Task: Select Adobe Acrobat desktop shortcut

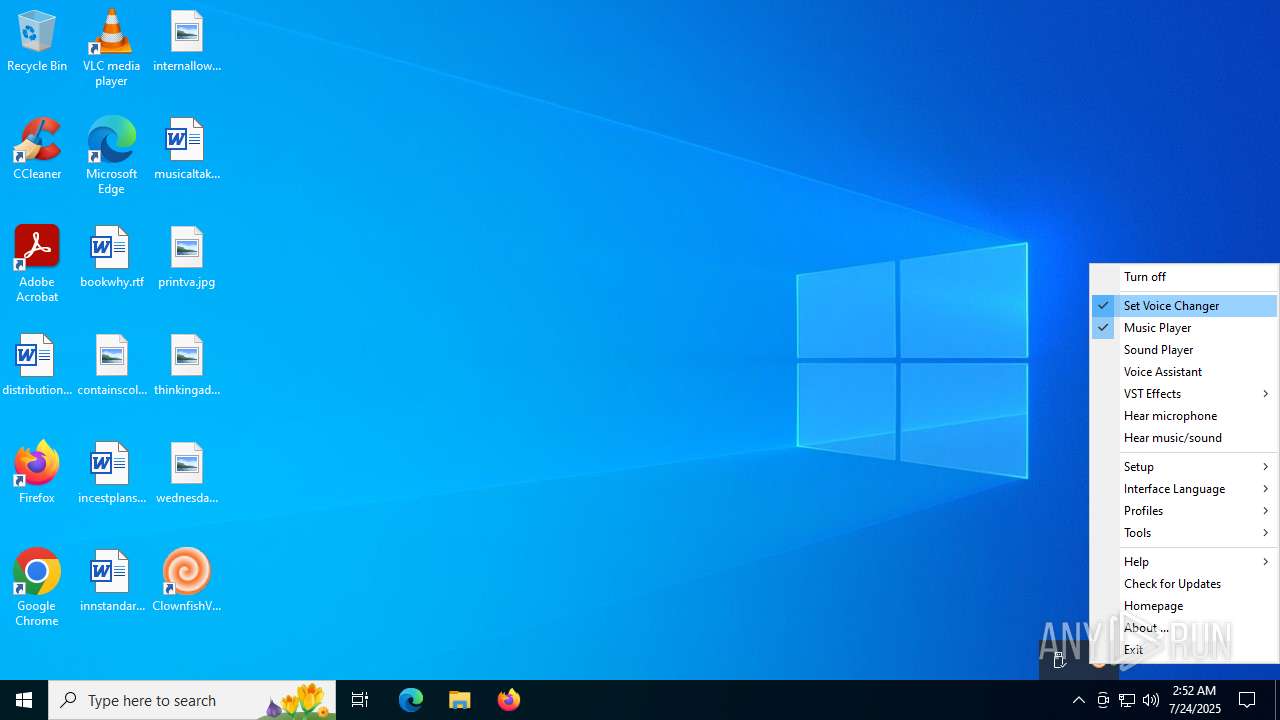Action: (x=37, y=264)
